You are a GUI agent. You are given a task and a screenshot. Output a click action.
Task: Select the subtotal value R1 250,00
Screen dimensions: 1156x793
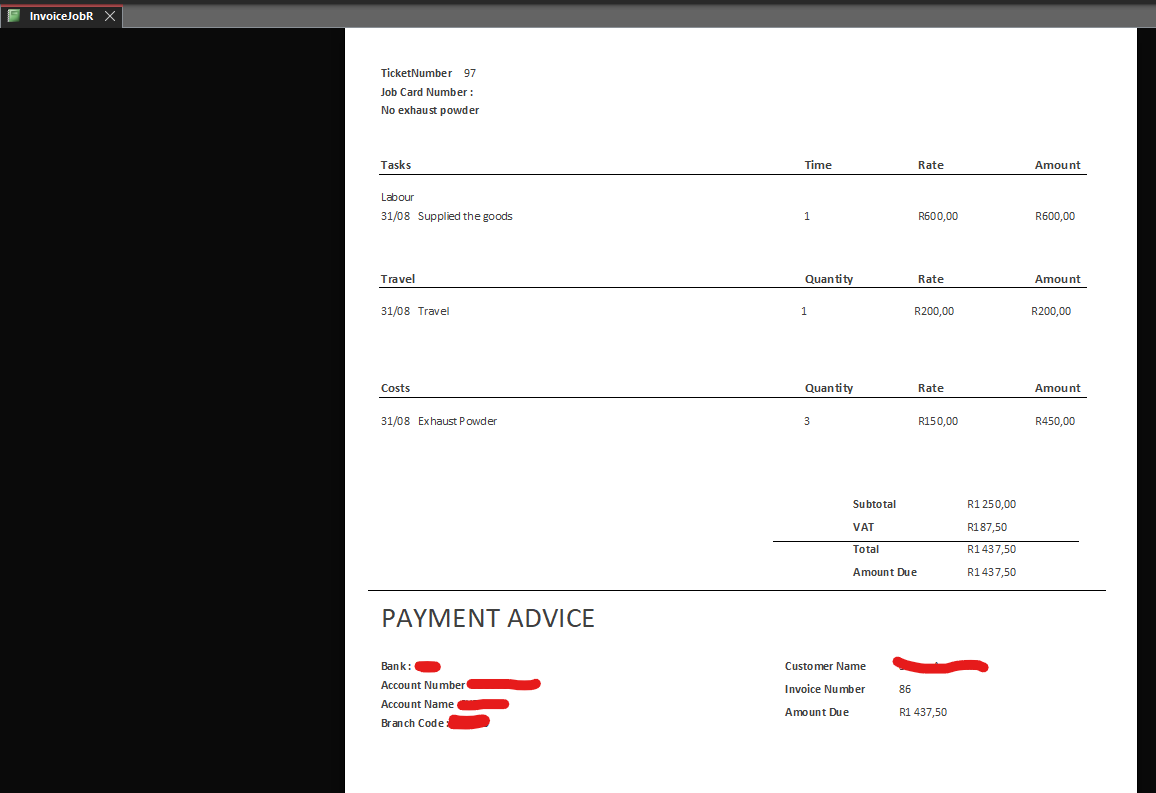992,504
